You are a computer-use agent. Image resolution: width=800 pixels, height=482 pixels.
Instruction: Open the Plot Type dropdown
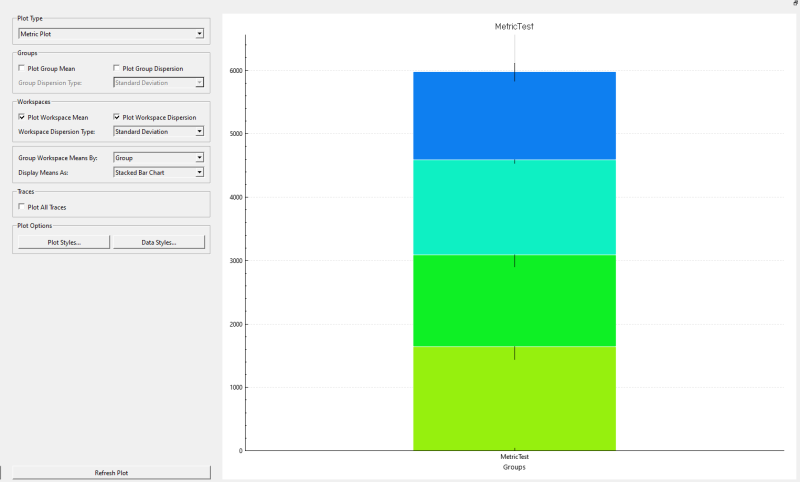coord(111,34)
